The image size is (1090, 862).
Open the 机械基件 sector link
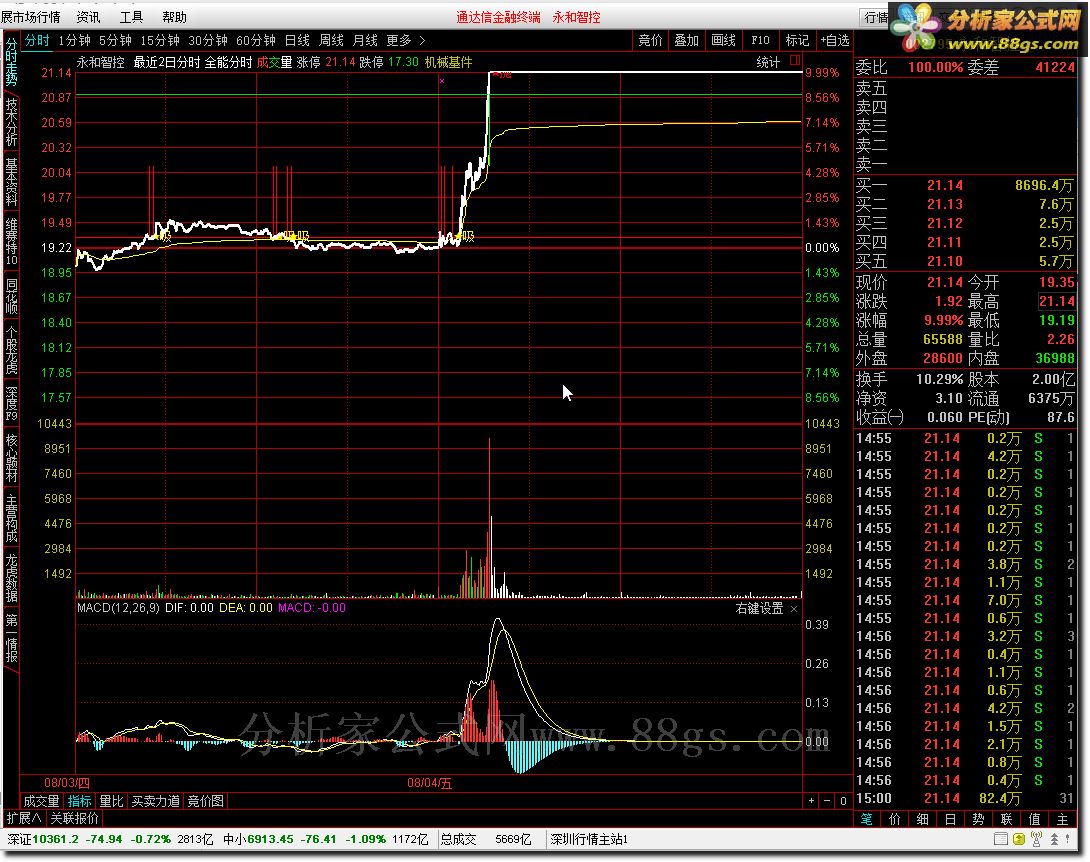[448, 62]
